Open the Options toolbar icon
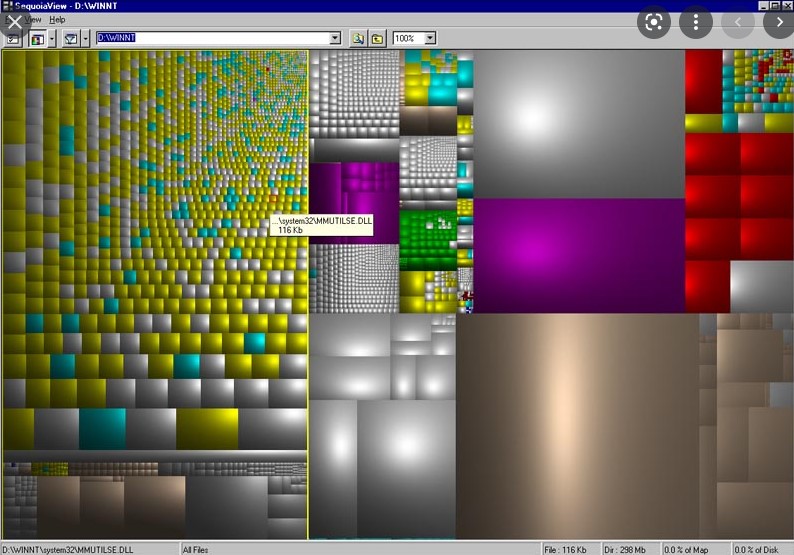Image resolution: width=794 pixels, height=555 pixels. 13,38
